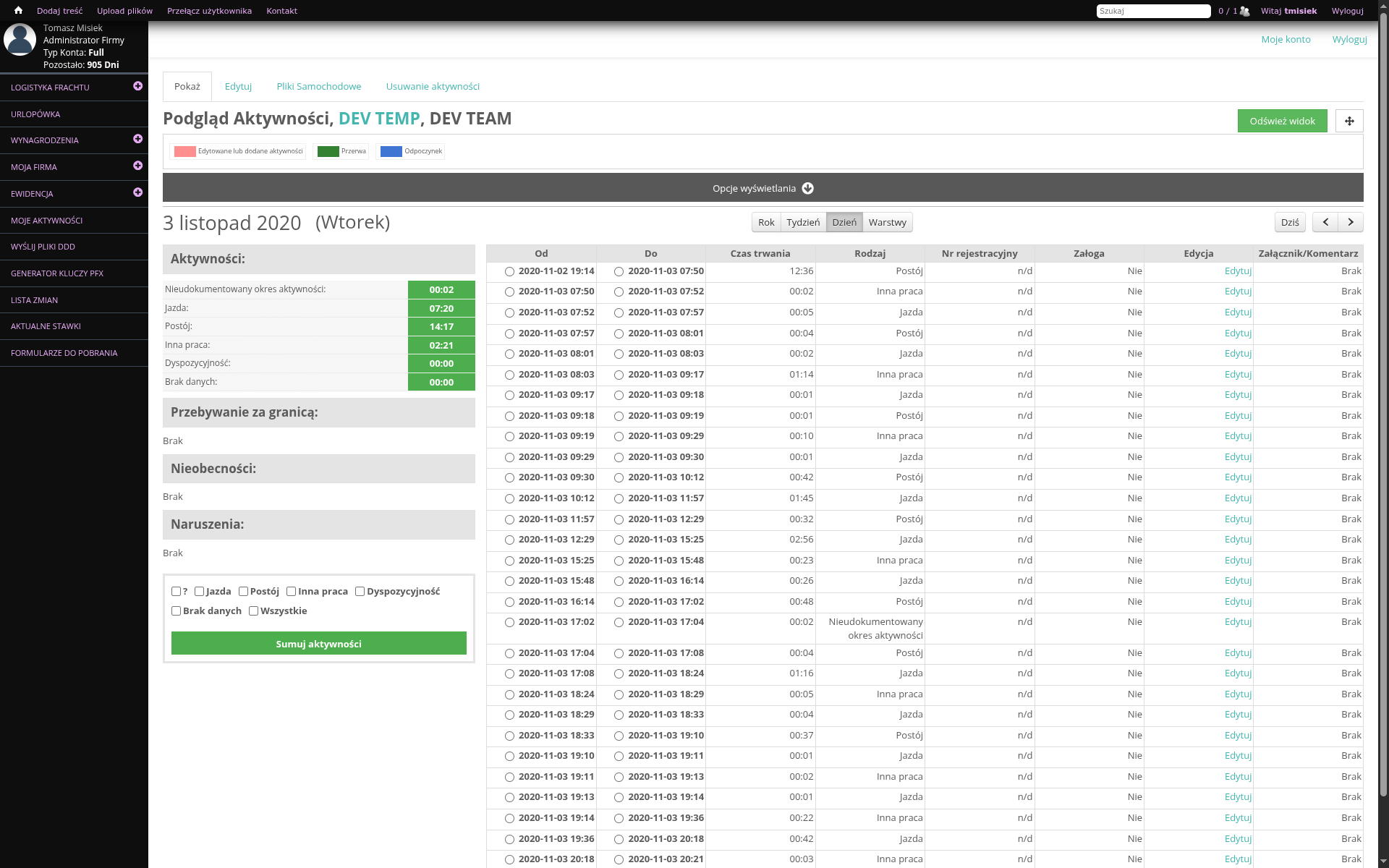
Task: Expand Logistyka Frachtu menu plus icon
Action: (x=137, y=86)
